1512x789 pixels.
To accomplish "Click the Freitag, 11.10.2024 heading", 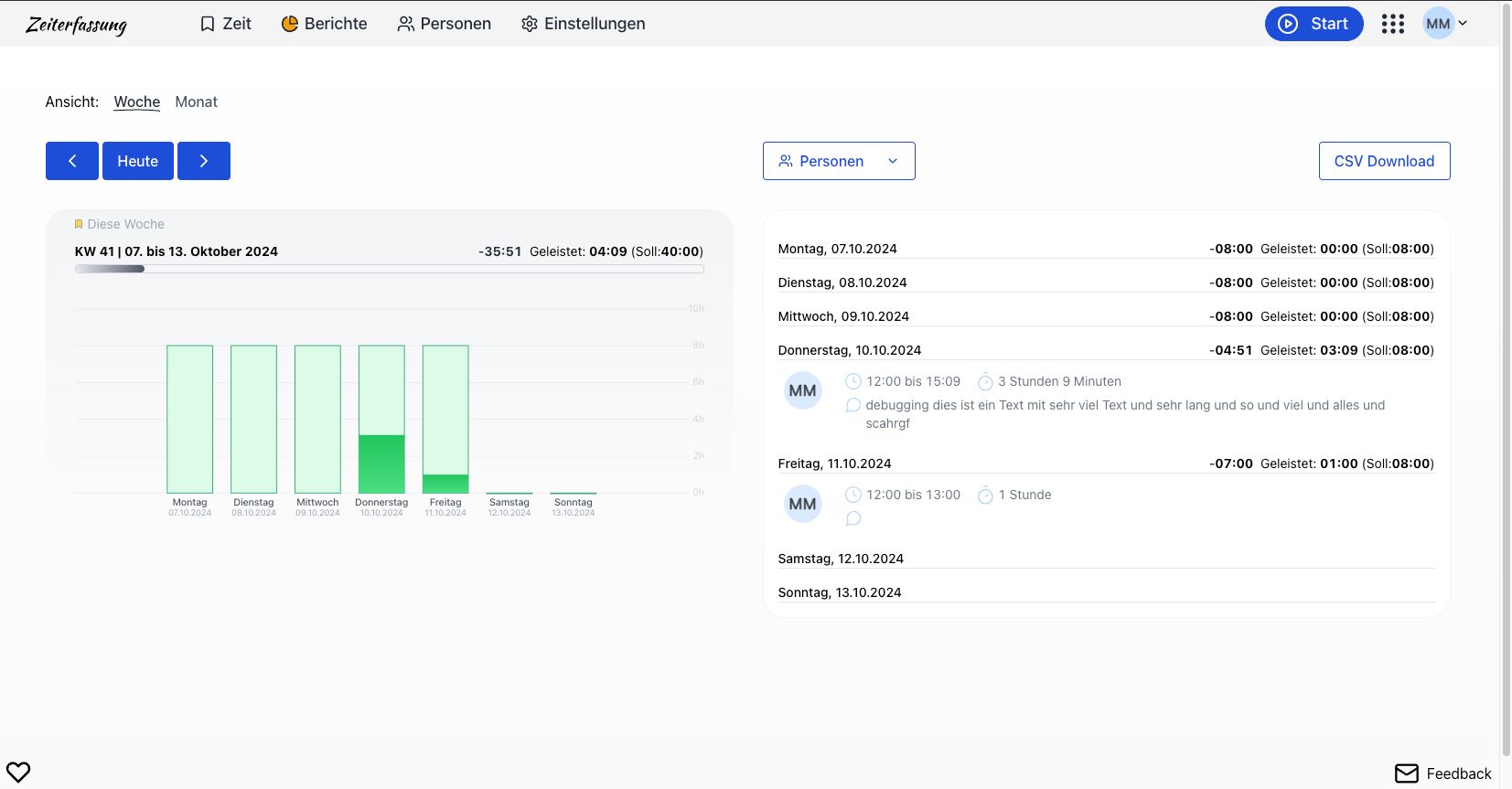I will (834, 464).
